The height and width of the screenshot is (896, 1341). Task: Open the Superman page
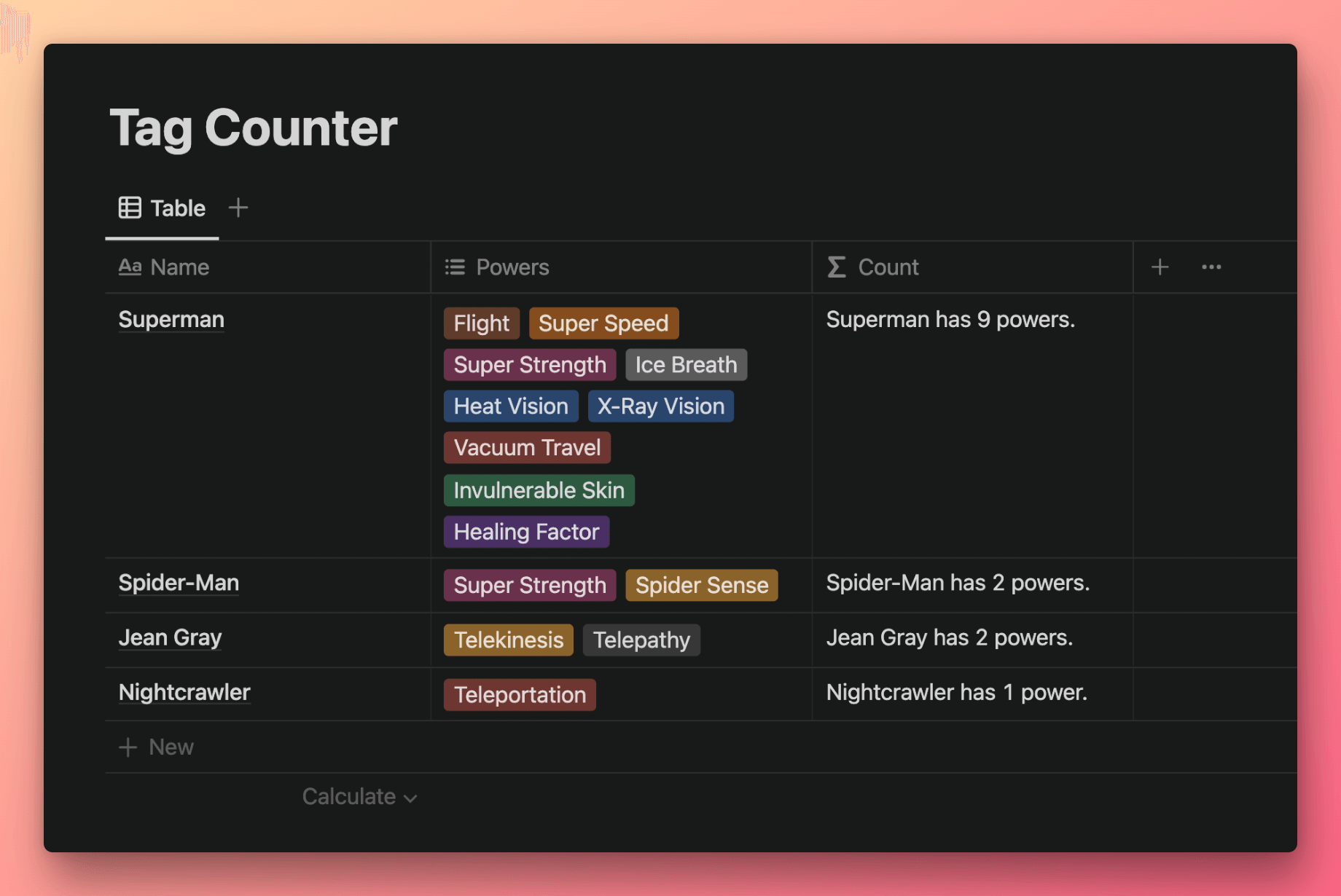(171, 320)
